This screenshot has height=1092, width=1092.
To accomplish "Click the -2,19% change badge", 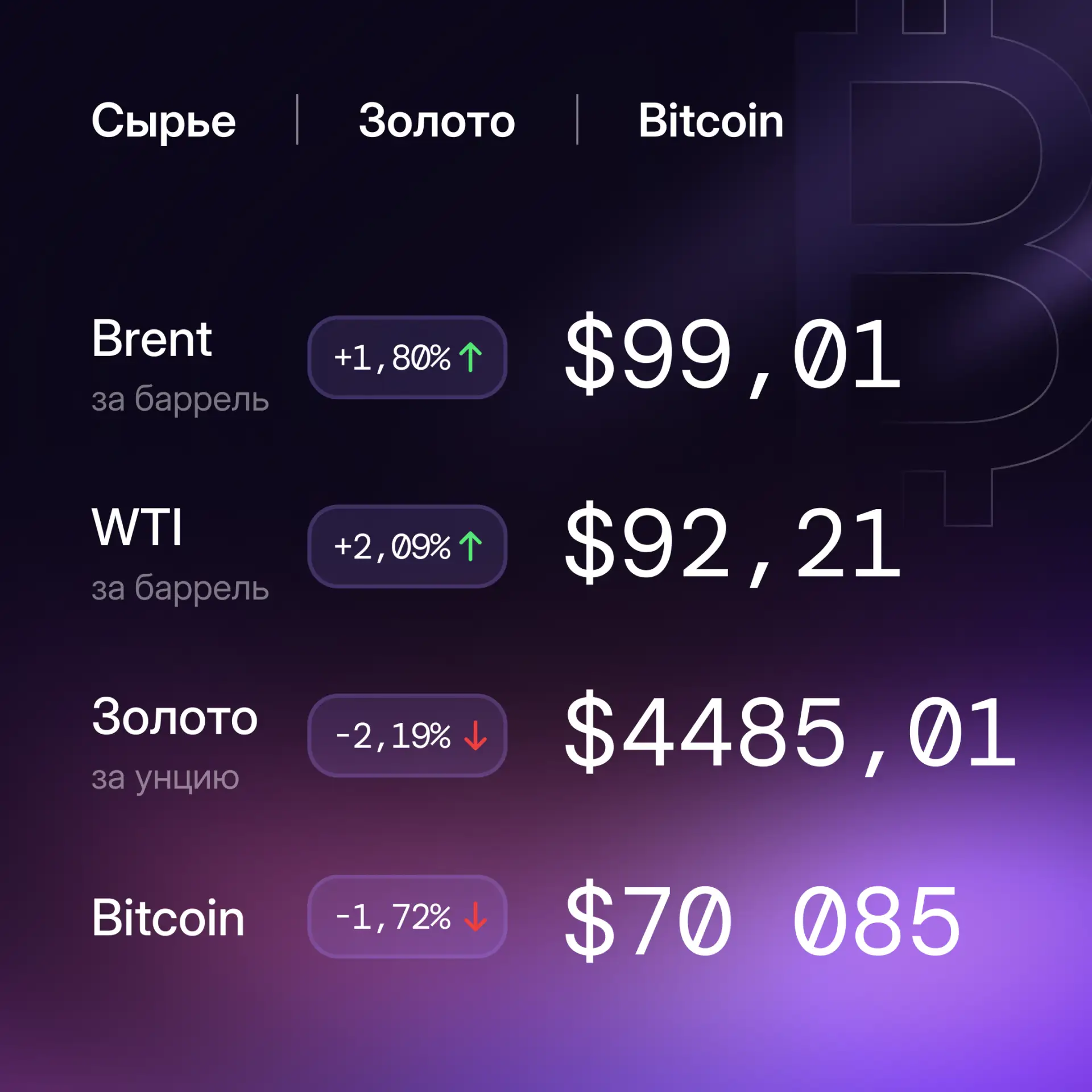I will 407,735.
